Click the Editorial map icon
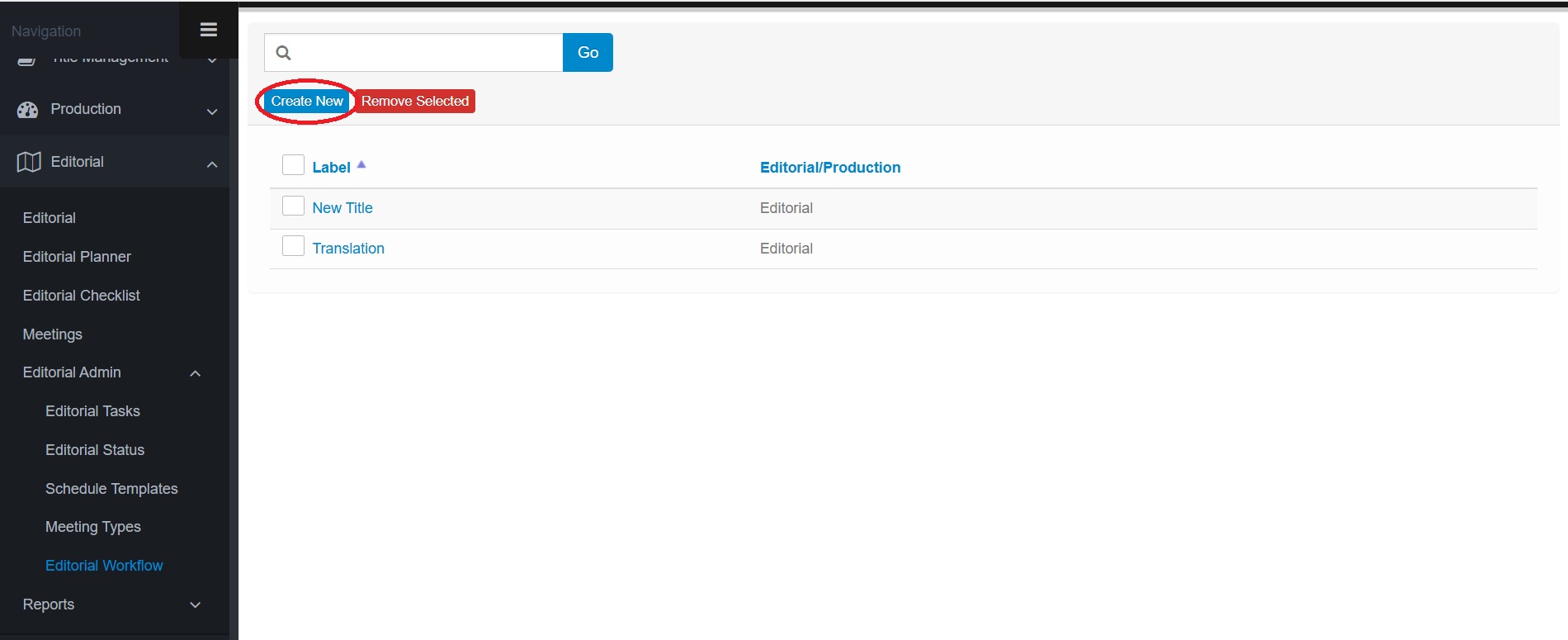This screenshot has height=640, width=1568. 29,162
